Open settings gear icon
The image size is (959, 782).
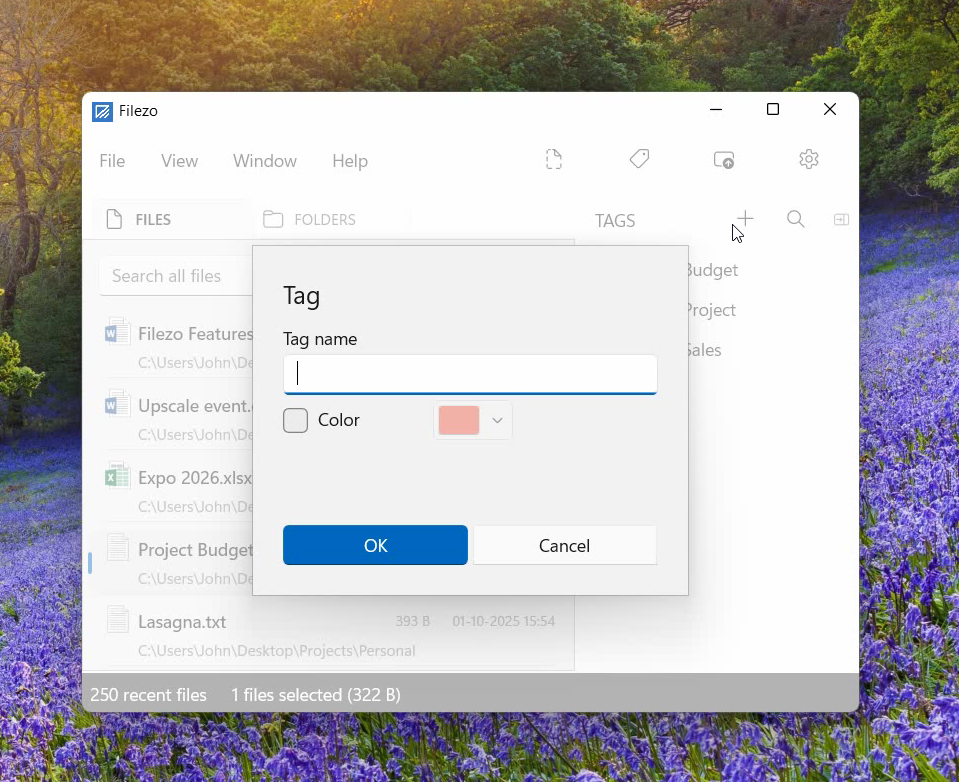[809, 160]
